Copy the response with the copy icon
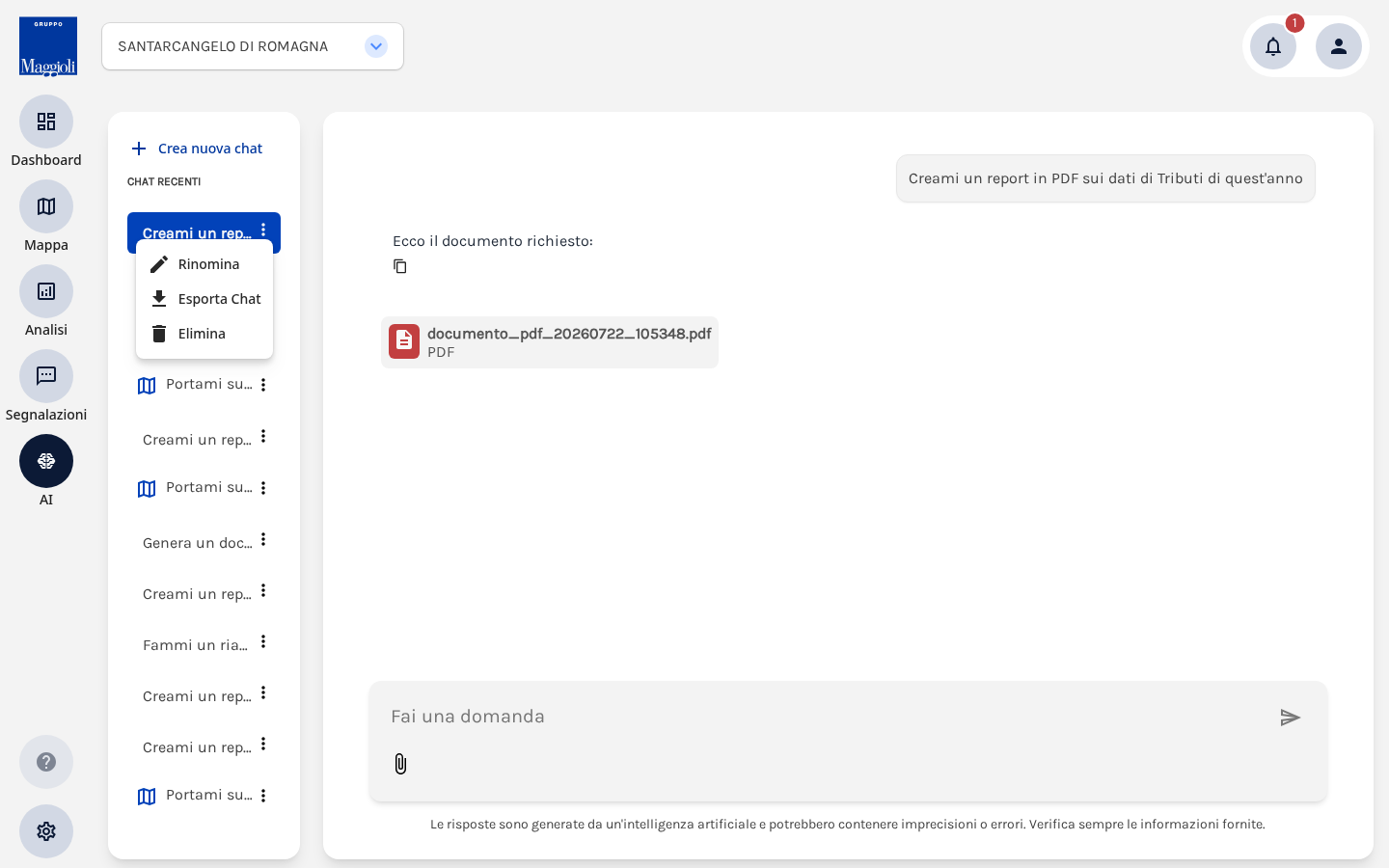This screenshot has height=868, width=1389. point(400,266)
